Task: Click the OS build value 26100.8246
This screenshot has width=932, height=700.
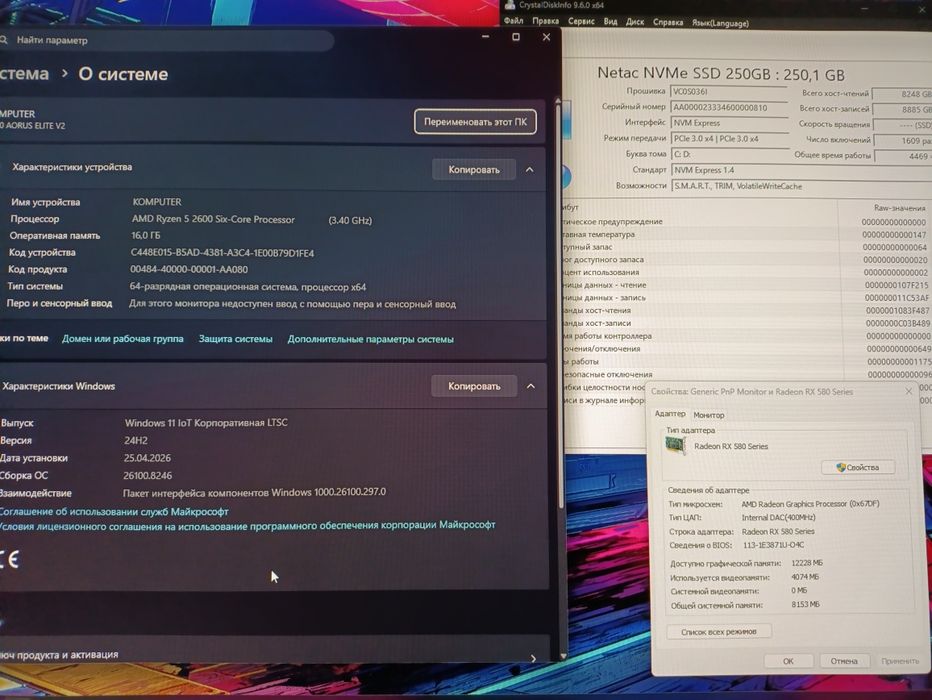Action: pyautogui.click(x=147, y=476)
